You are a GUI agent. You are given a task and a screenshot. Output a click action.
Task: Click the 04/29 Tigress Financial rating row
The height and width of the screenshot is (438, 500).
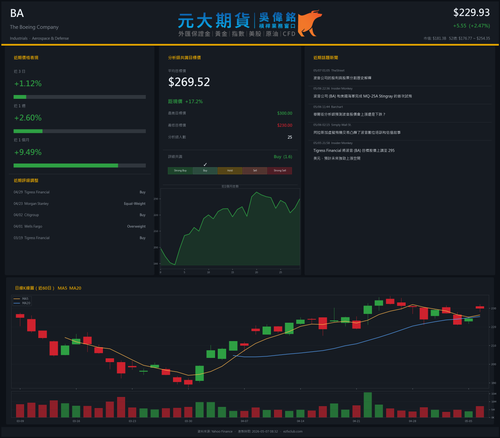80,192
